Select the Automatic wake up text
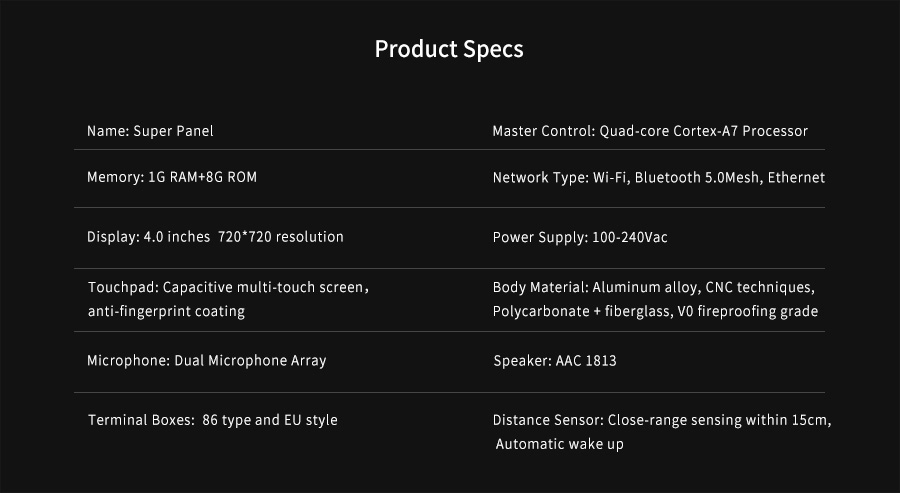 point(560,444)
